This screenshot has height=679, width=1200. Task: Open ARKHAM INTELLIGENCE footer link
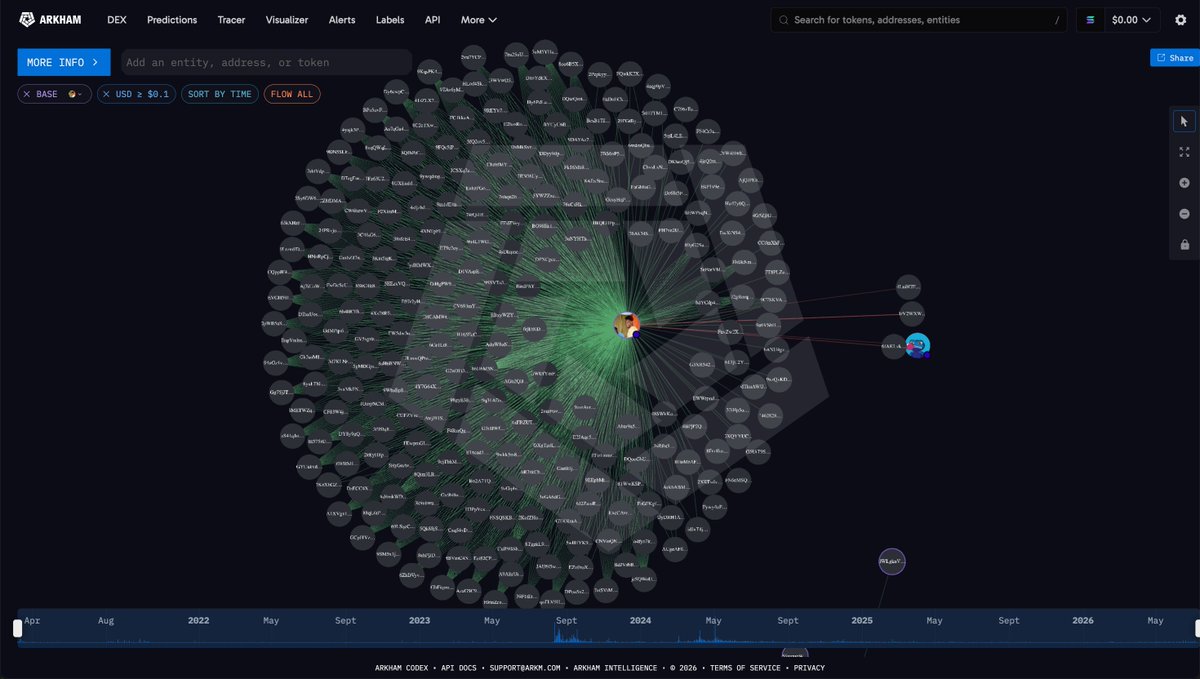point(614,667)
